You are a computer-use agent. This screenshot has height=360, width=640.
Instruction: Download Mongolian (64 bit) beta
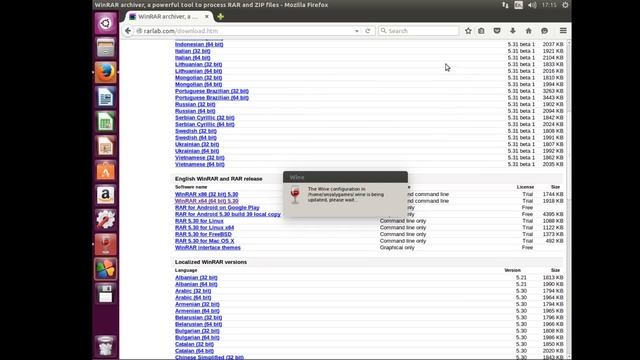(199, 84)
